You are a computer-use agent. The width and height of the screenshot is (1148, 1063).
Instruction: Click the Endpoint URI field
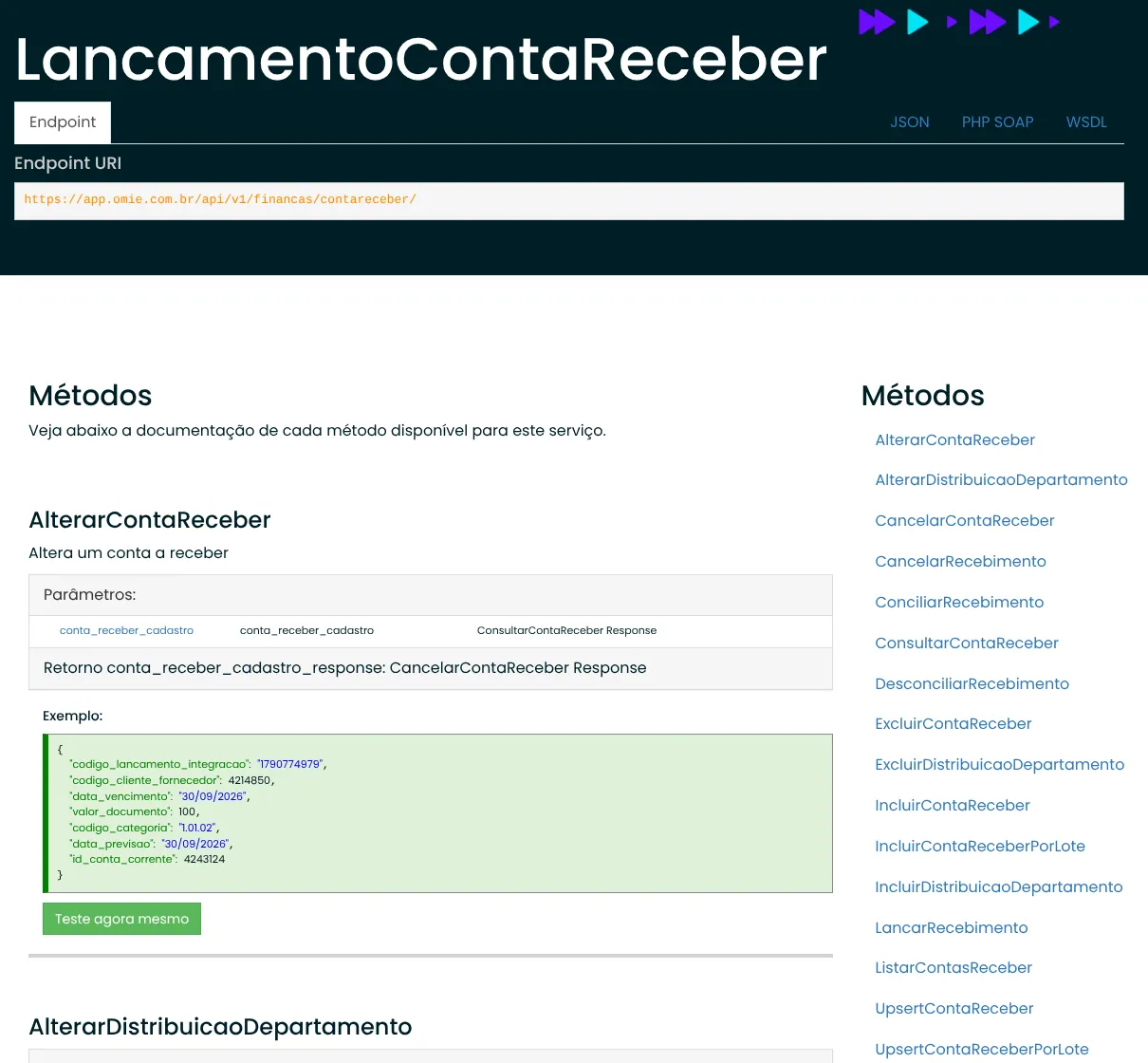569,200
